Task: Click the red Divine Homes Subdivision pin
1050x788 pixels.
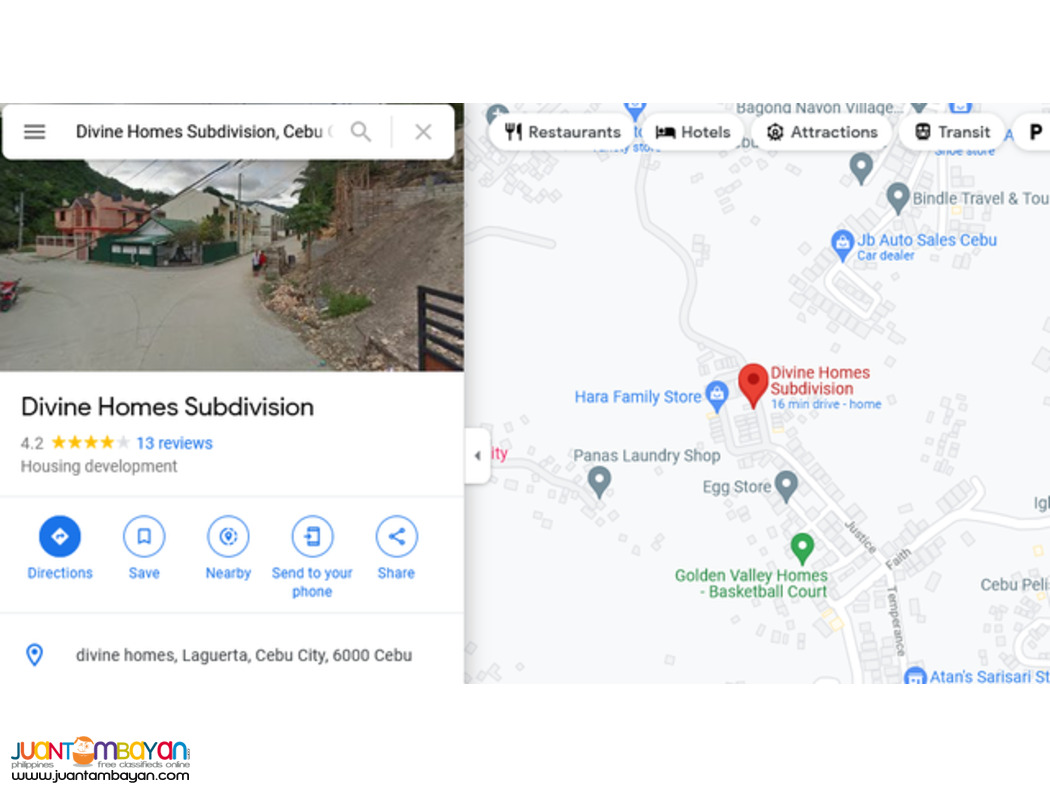Action: coord(753,385)
